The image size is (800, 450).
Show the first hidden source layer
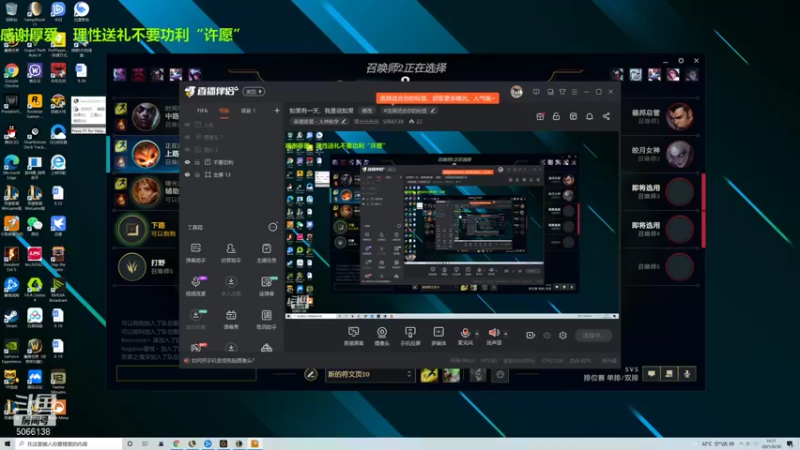coord(187,124)
